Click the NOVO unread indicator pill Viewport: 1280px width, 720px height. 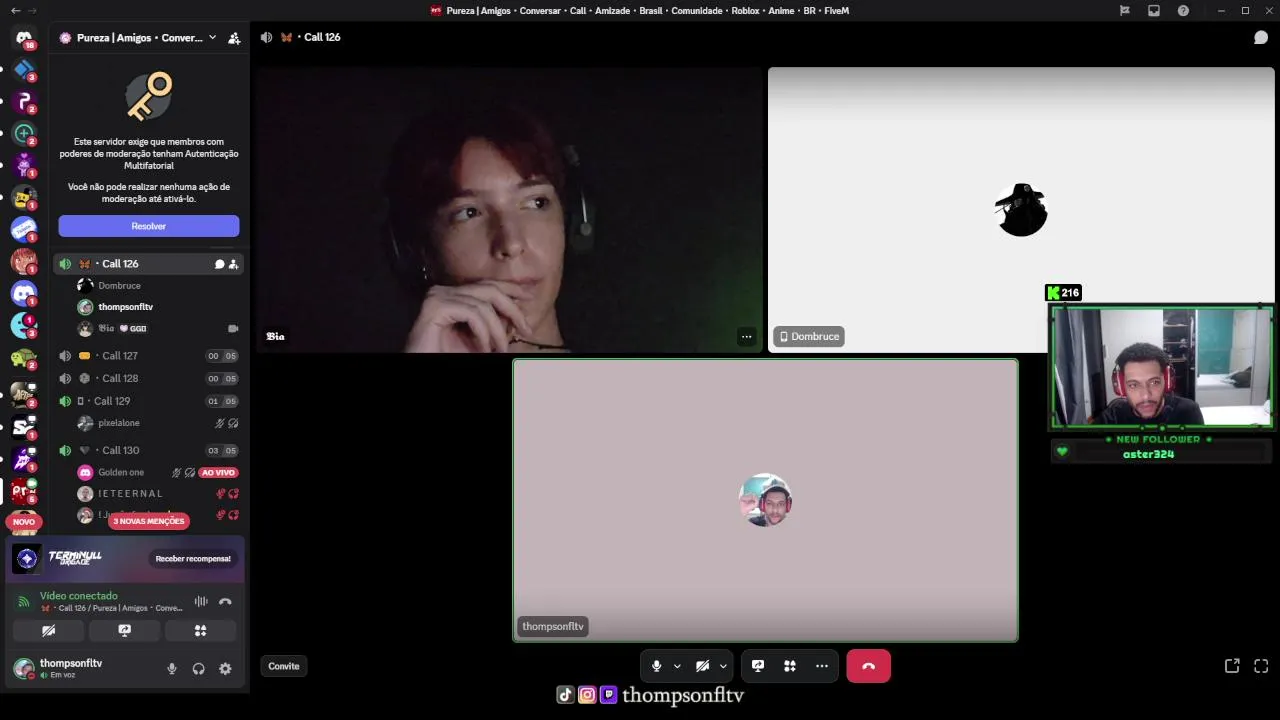[x=24, y=521]
